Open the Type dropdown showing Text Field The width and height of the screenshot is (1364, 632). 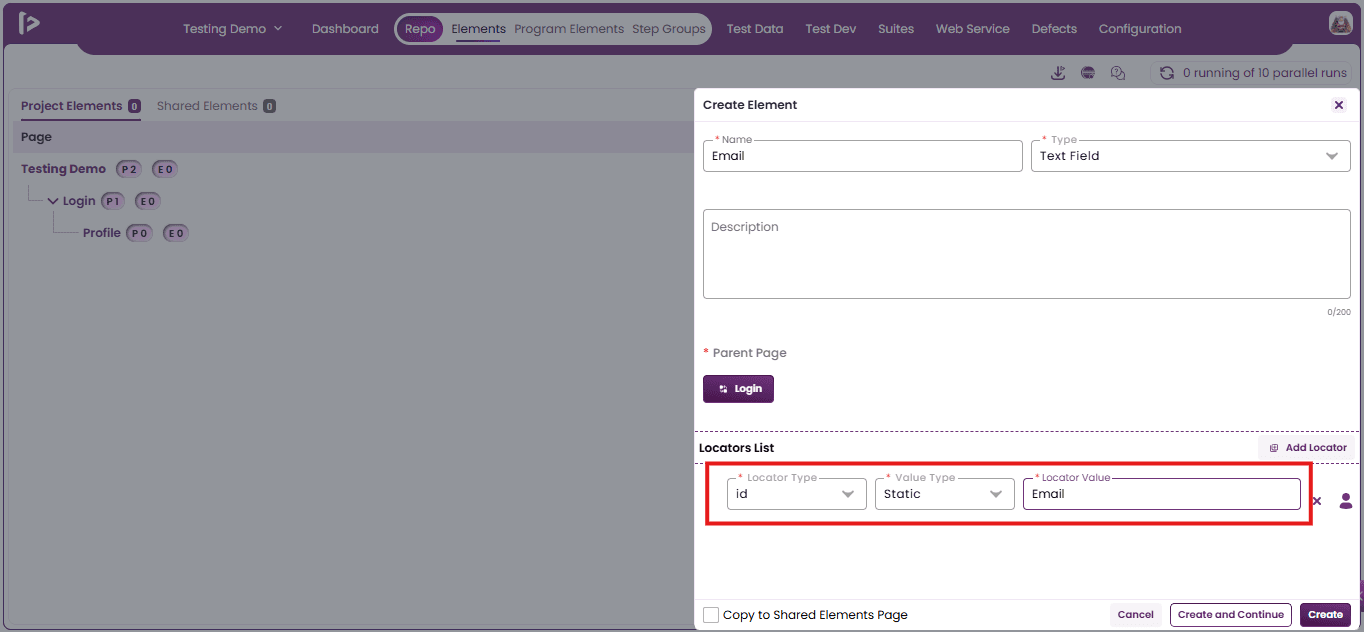tap(1190, 156)
